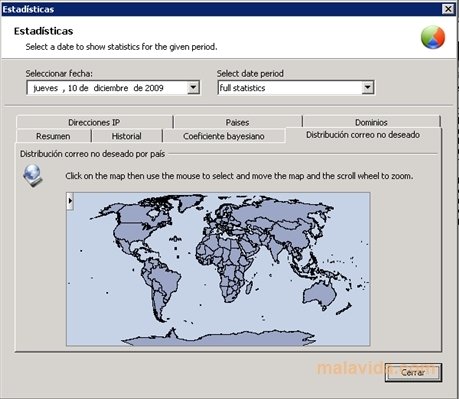Click 'Distribución correo no deseado por país' label

(x=92, y=154)
